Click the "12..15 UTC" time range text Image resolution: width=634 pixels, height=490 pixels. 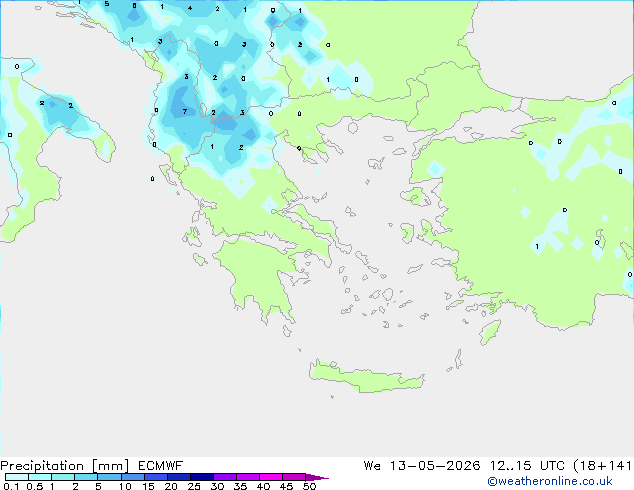527,466
